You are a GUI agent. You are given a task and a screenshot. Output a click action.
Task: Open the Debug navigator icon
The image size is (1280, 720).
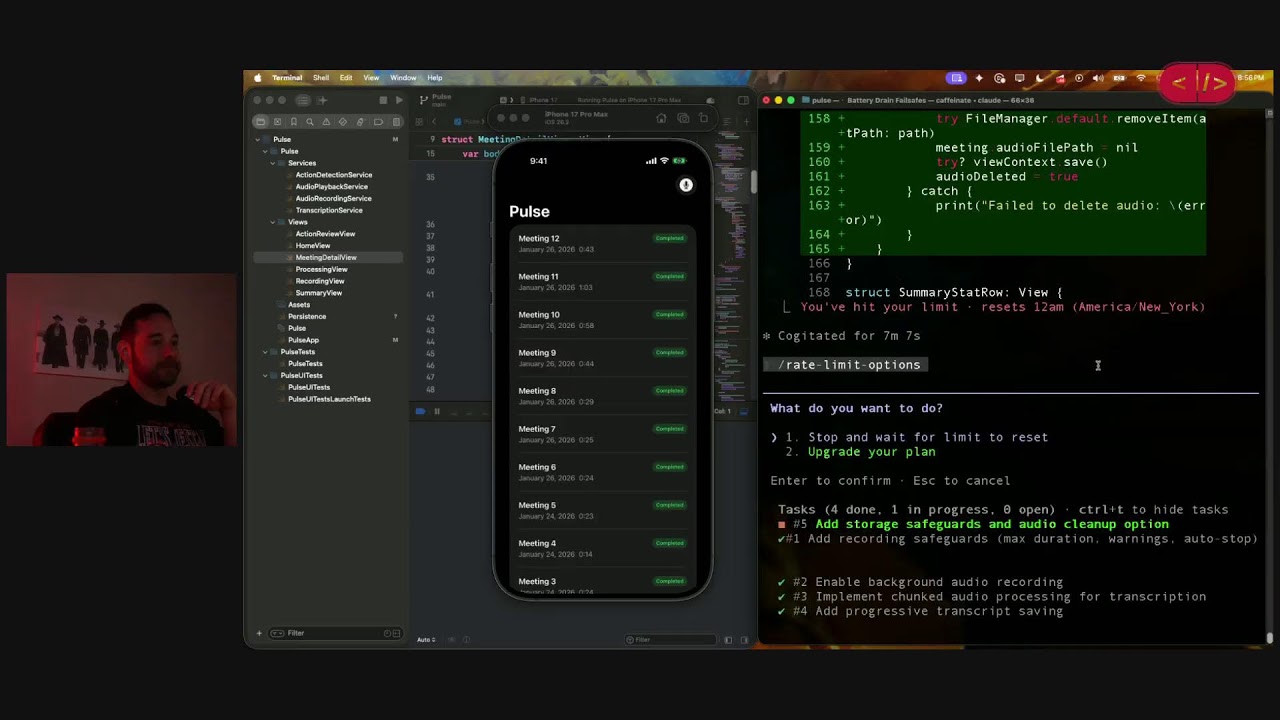360,122
